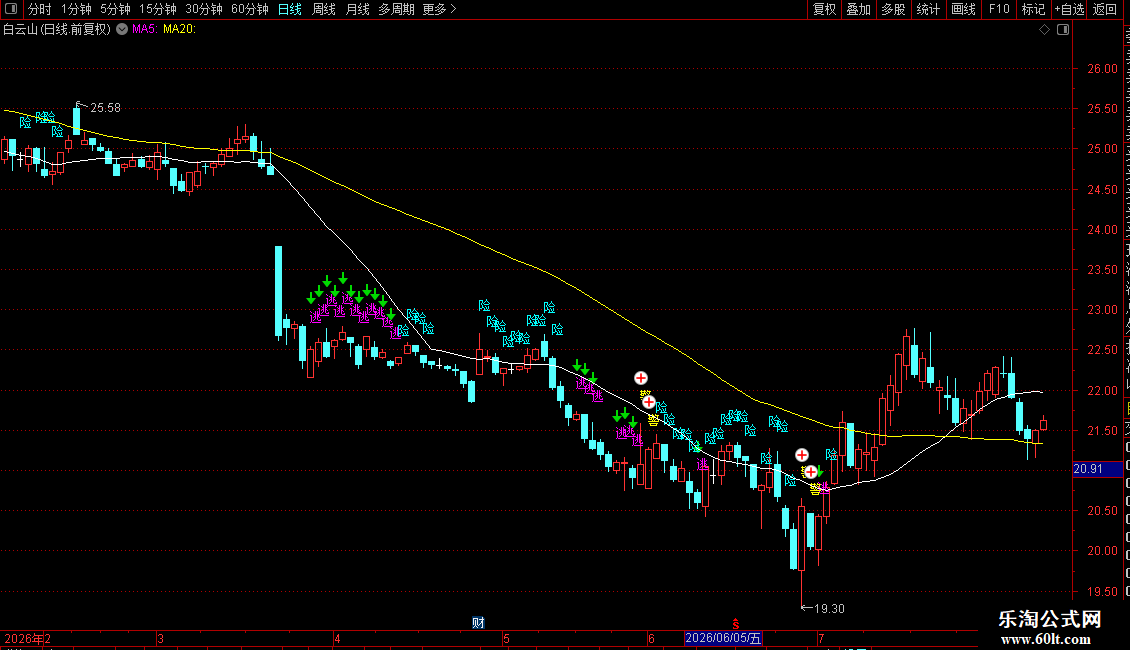This screenshot has width=1130, height=650.
Task: Click the 22.00 price axis label
Action: tap(1102, 391)
